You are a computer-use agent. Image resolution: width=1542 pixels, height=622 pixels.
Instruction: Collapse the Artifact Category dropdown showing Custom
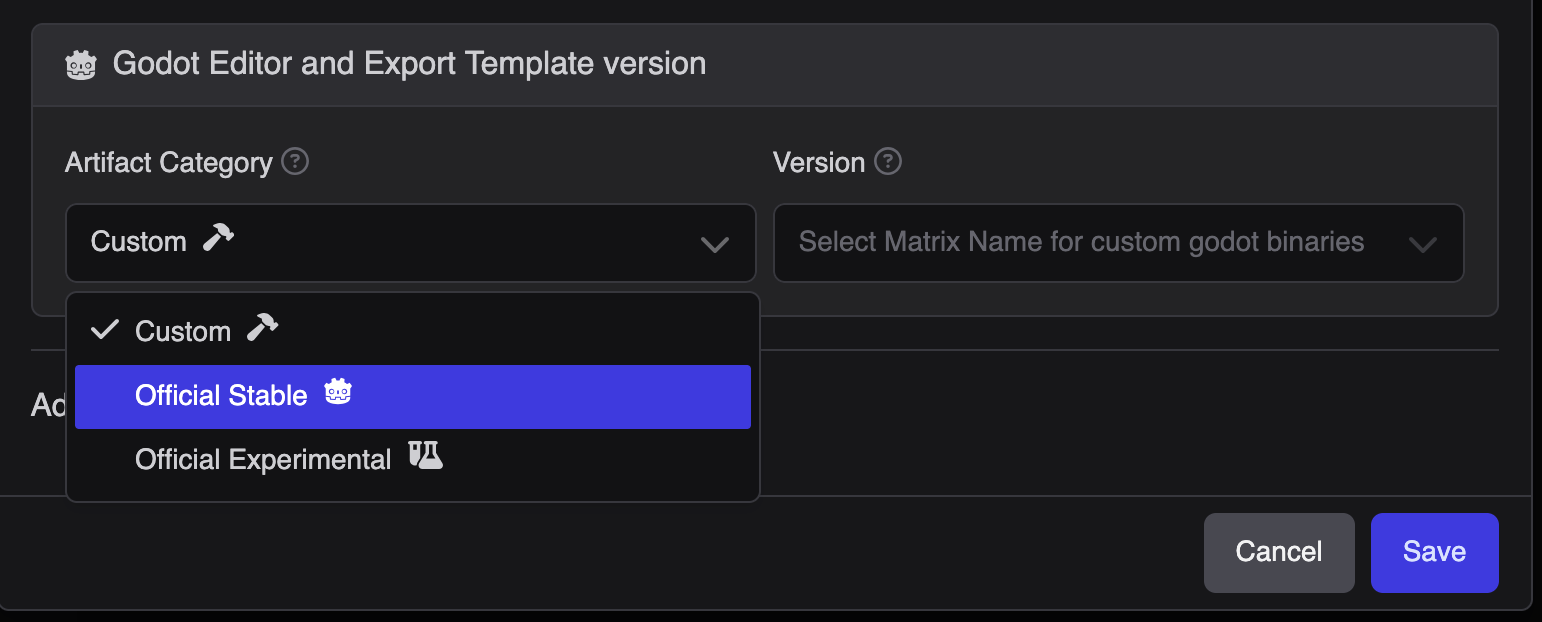click(411, 243)
